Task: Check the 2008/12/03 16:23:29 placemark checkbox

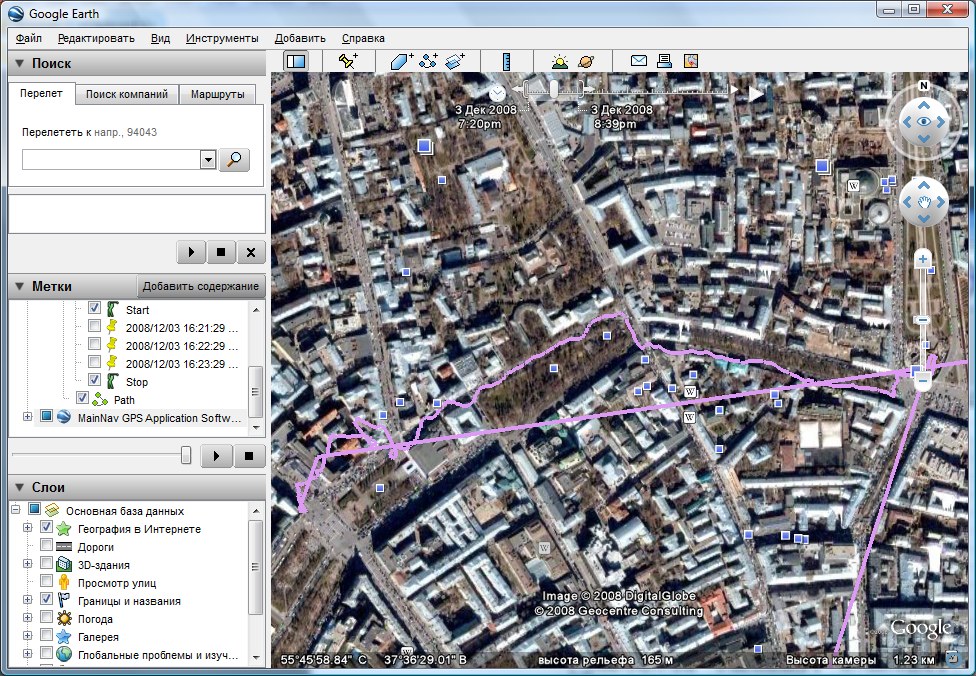Action: 95,362
